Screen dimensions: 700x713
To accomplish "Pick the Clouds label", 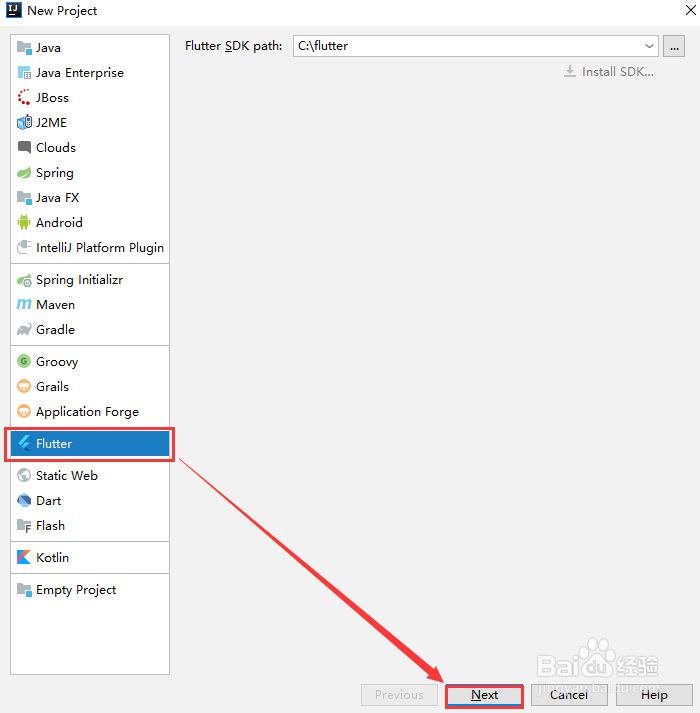I will (x=56, y=148).
